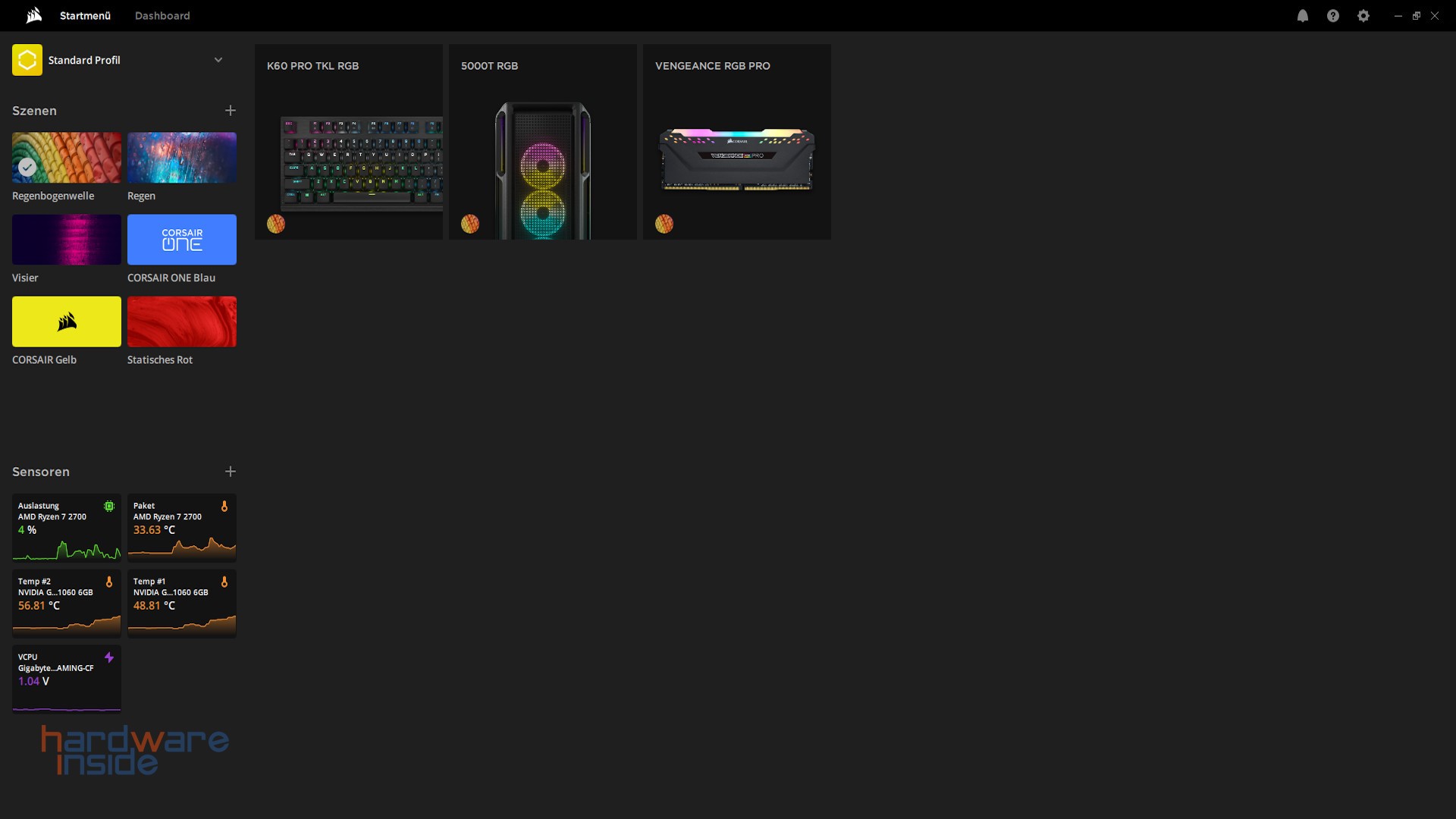1456x819 pixels.
Task: Open the Temp #1 NVIDIA sensor tile
Action: tap(182, 604)
